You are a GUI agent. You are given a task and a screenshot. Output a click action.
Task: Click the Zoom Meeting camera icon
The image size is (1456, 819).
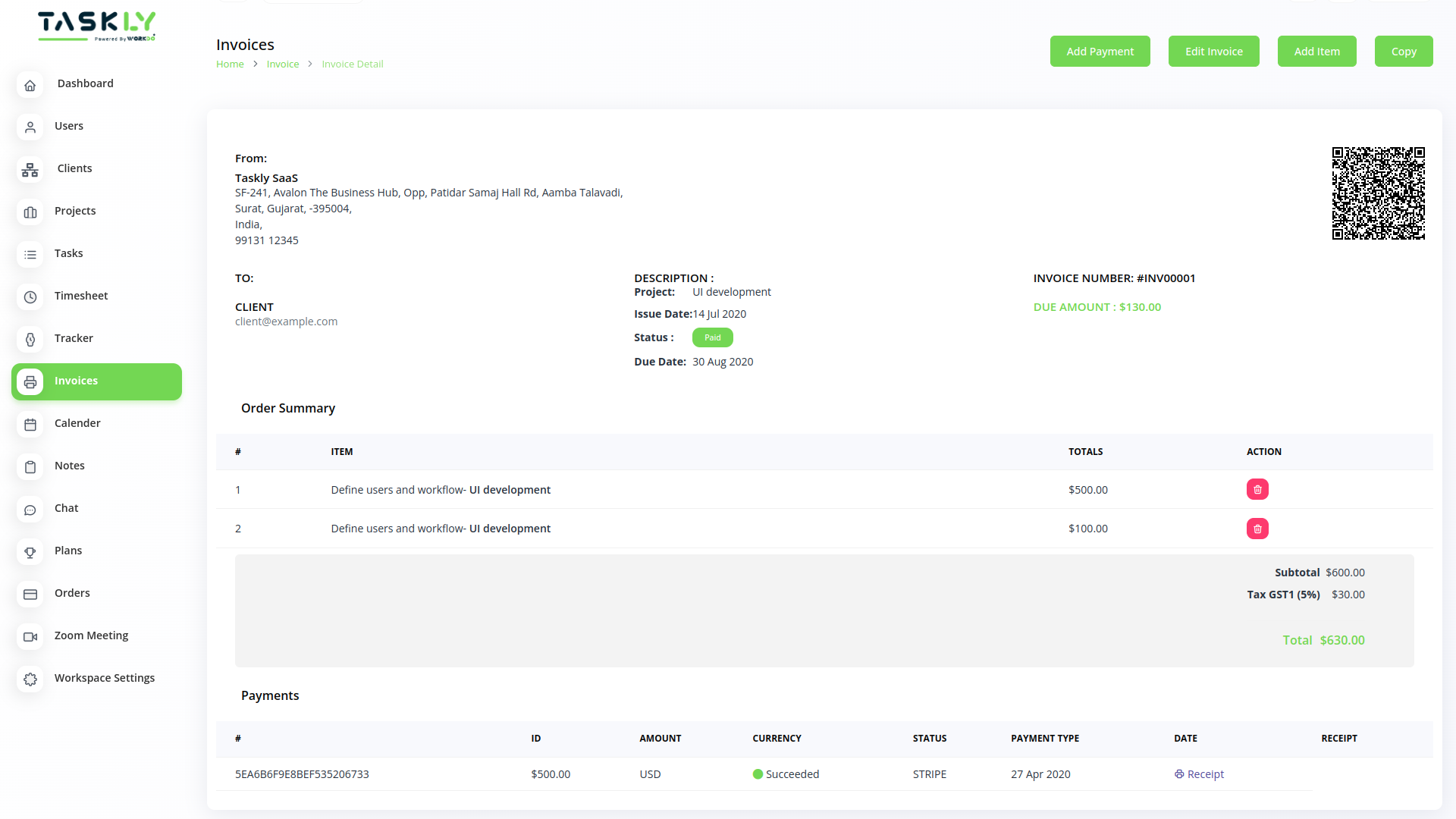(30, 637)
